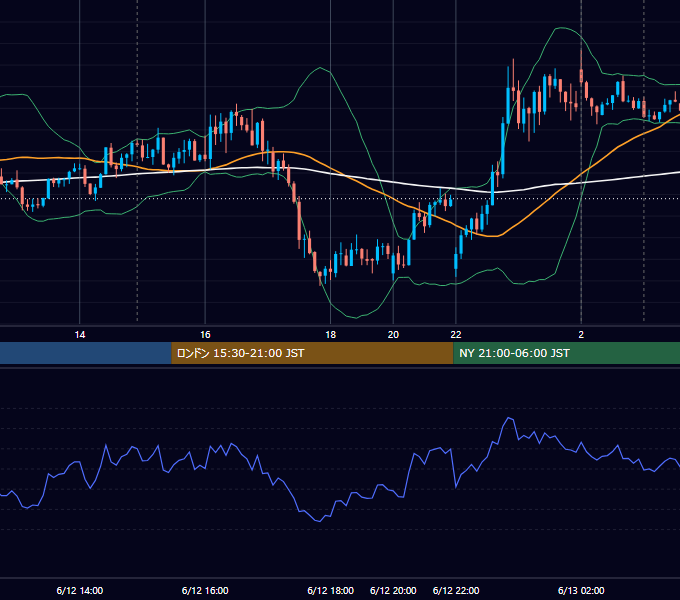Click the 6/12 14:00 date label
This screenshot has width=680, height=600.
pyautogui.click(x=80, y=590)
